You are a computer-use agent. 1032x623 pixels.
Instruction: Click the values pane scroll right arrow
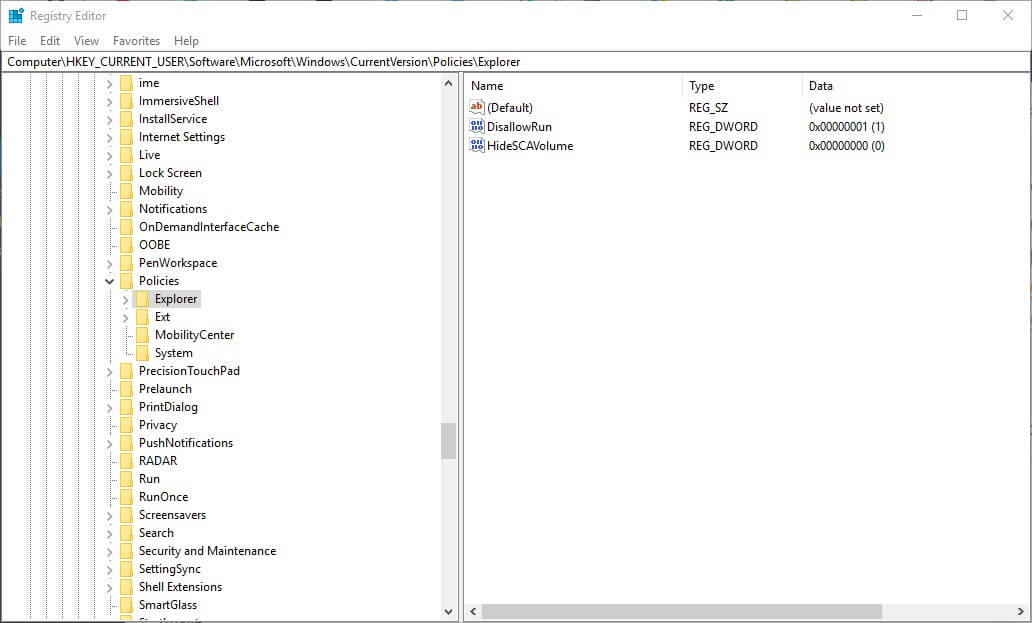[1021, 611]
